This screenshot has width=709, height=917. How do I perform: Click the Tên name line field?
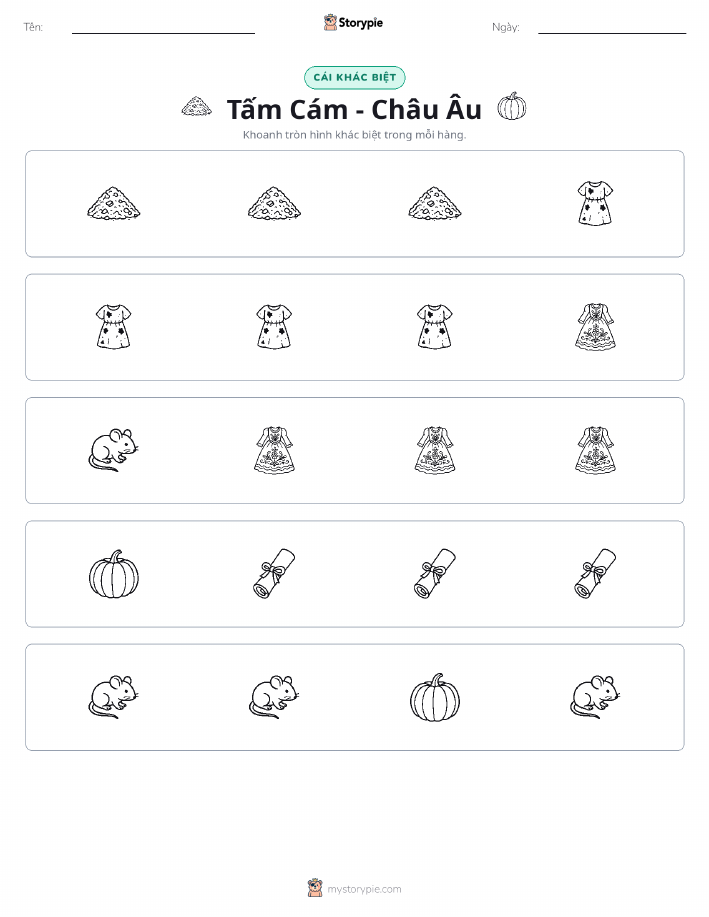click(x=163, y=27)
